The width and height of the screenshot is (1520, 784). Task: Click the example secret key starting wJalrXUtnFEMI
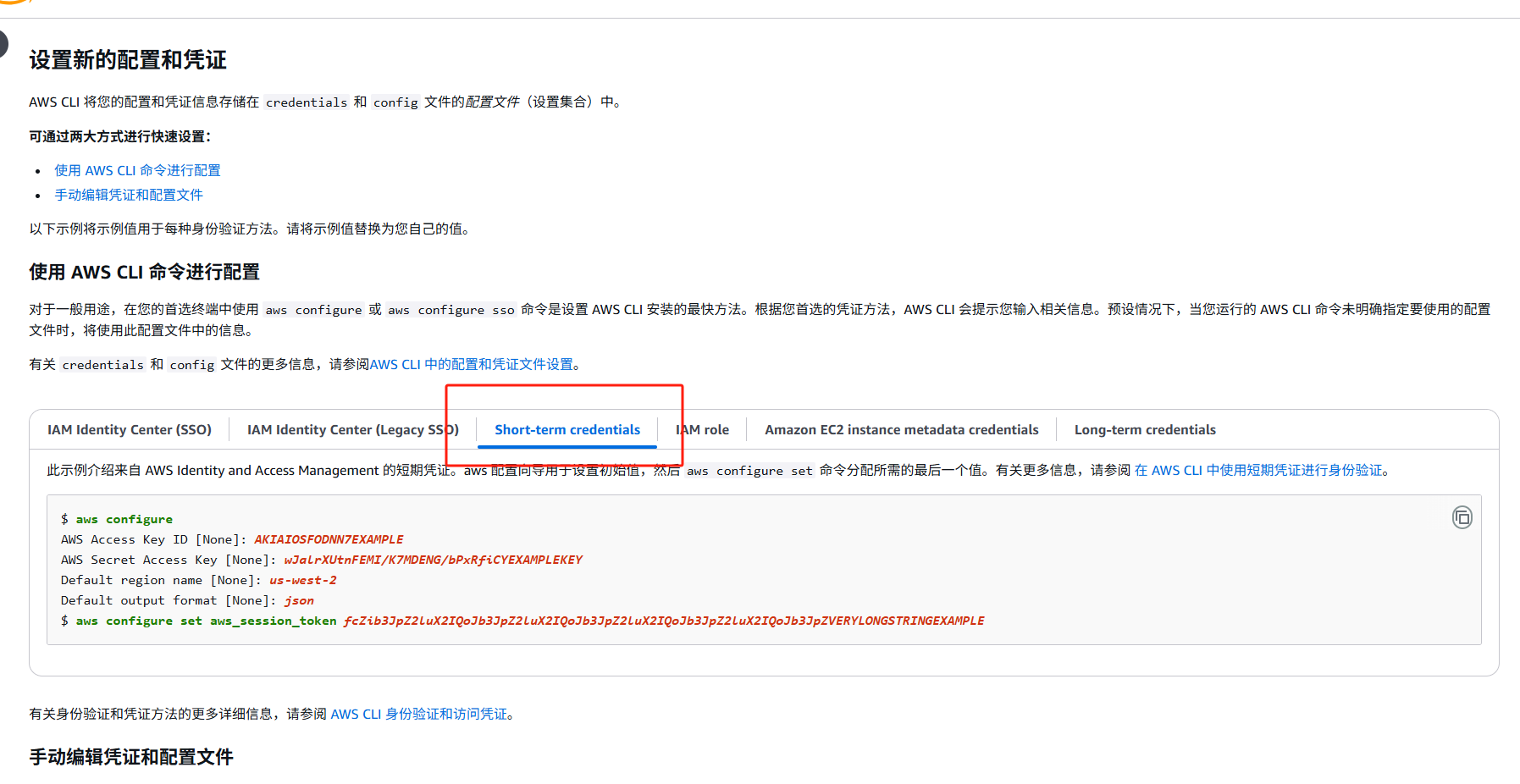point(434,560)
